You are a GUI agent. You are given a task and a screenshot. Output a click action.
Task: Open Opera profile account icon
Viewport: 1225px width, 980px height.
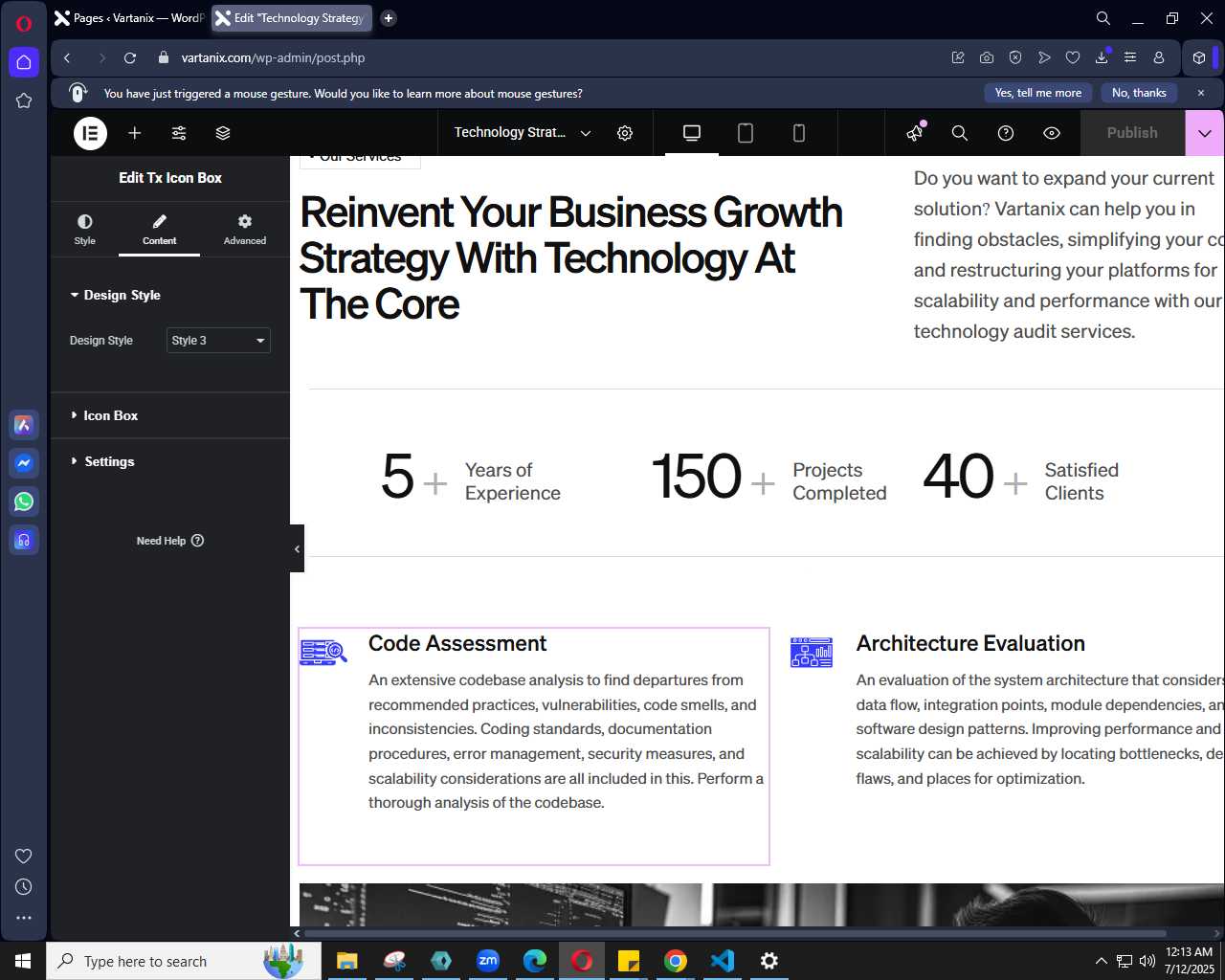(1159, 57)
